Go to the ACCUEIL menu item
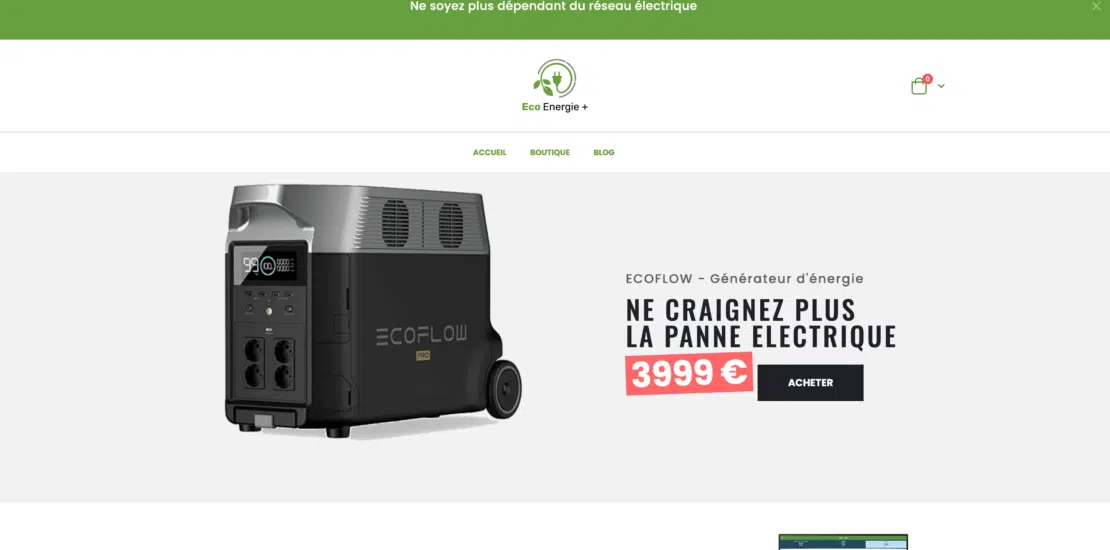The image size is (1110, 550). [490, 152]
